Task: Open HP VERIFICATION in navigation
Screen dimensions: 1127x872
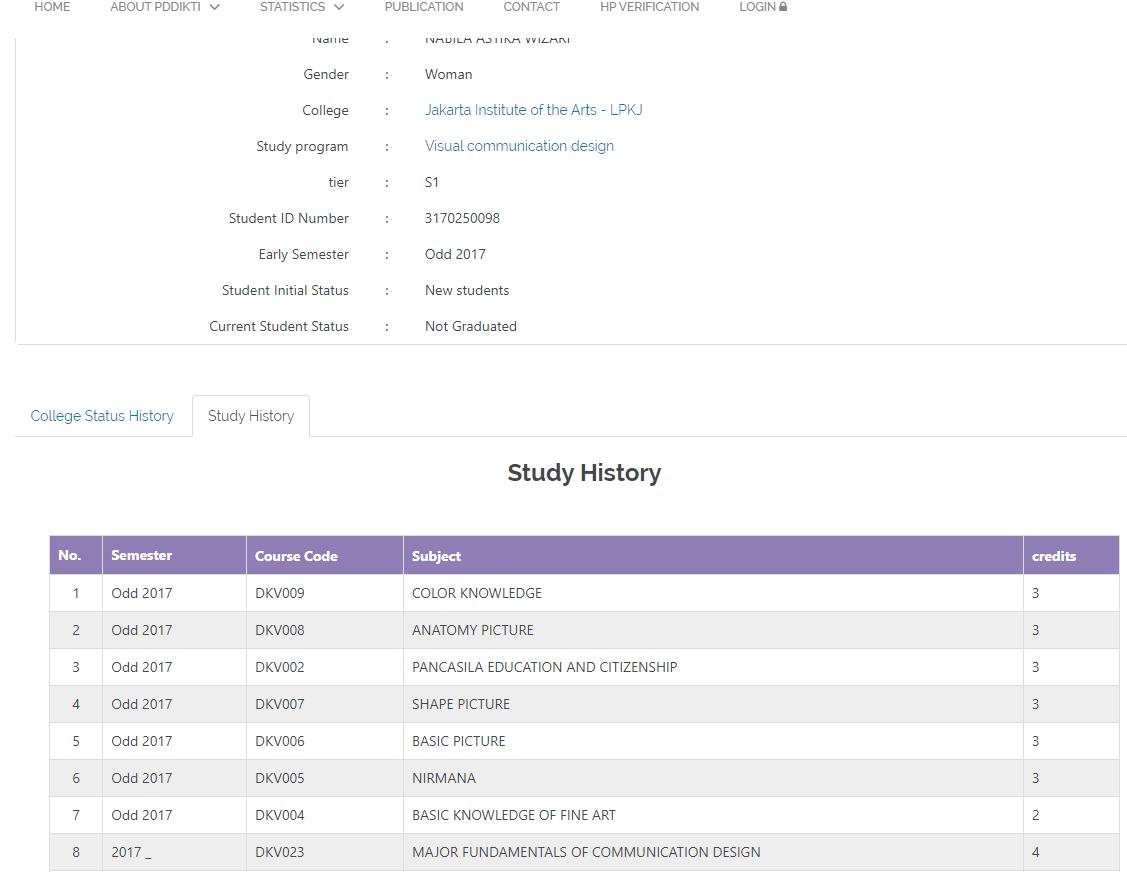Action: pyautogui.click(x=649, y=7)
